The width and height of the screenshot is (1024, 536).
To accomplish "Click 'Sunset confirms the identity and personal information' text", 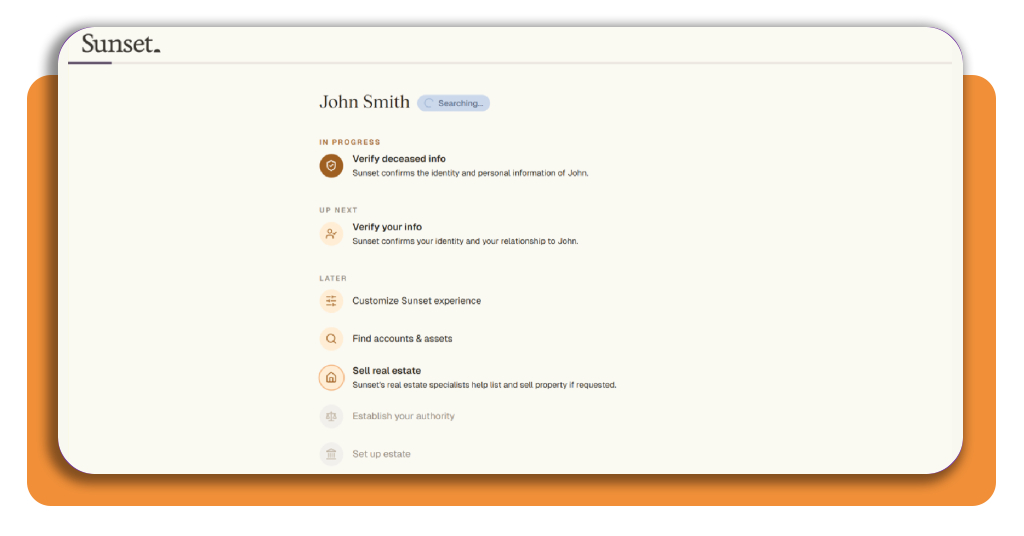I will coord(470,173).
